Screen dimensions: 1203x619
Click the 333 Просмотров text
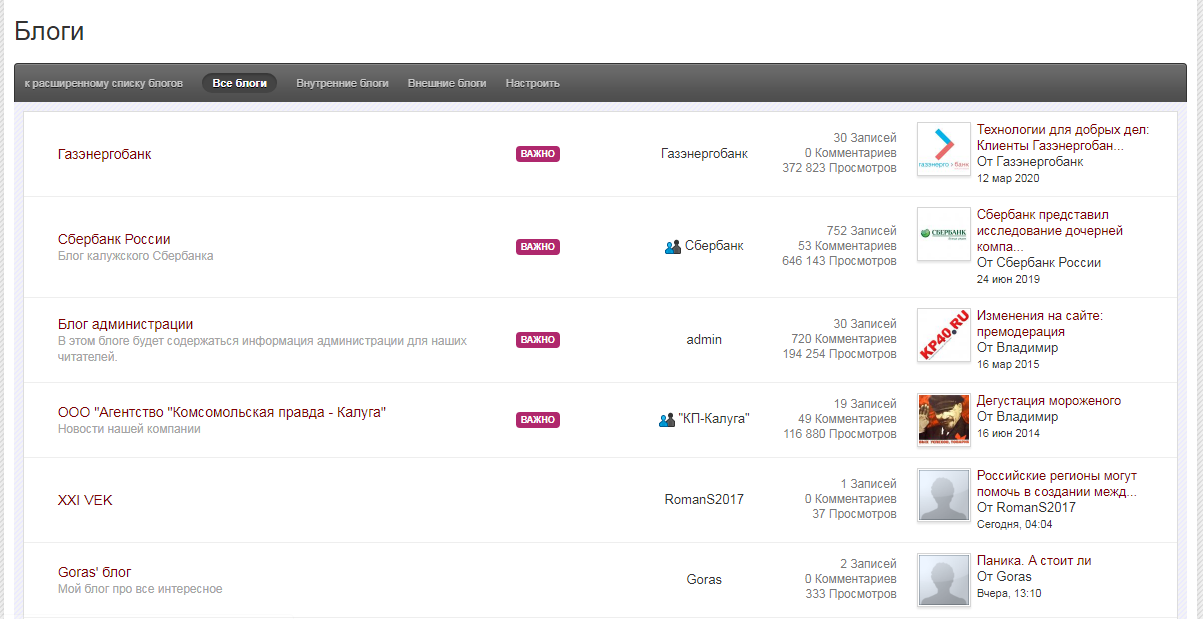pyautogui.click(x=851, y=594)
